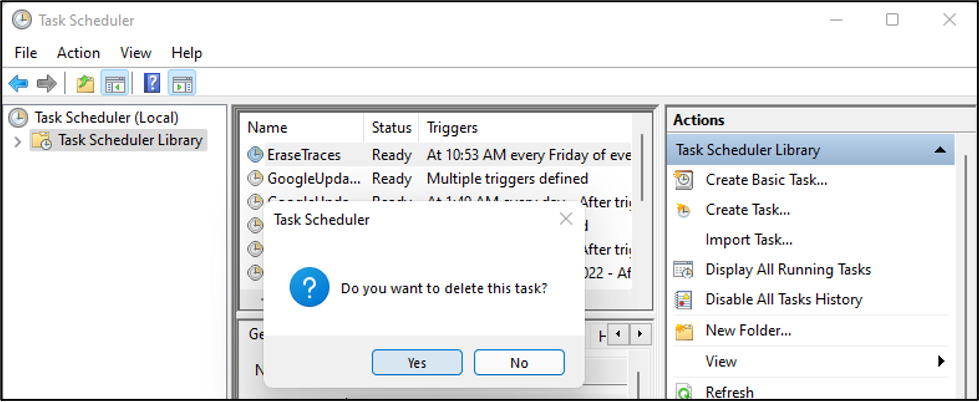Confirm deletion by clicking Yes

(417, 362)
